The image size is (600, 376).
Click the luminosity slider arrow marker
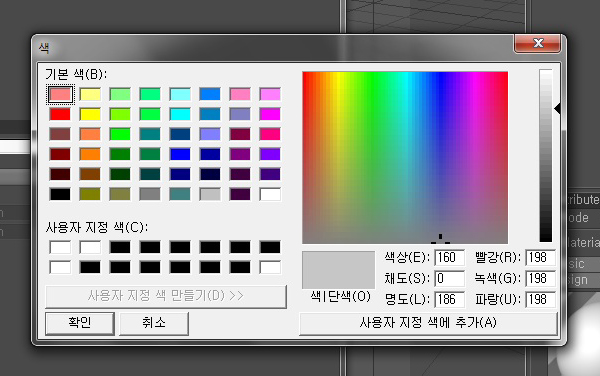(558, 109)
